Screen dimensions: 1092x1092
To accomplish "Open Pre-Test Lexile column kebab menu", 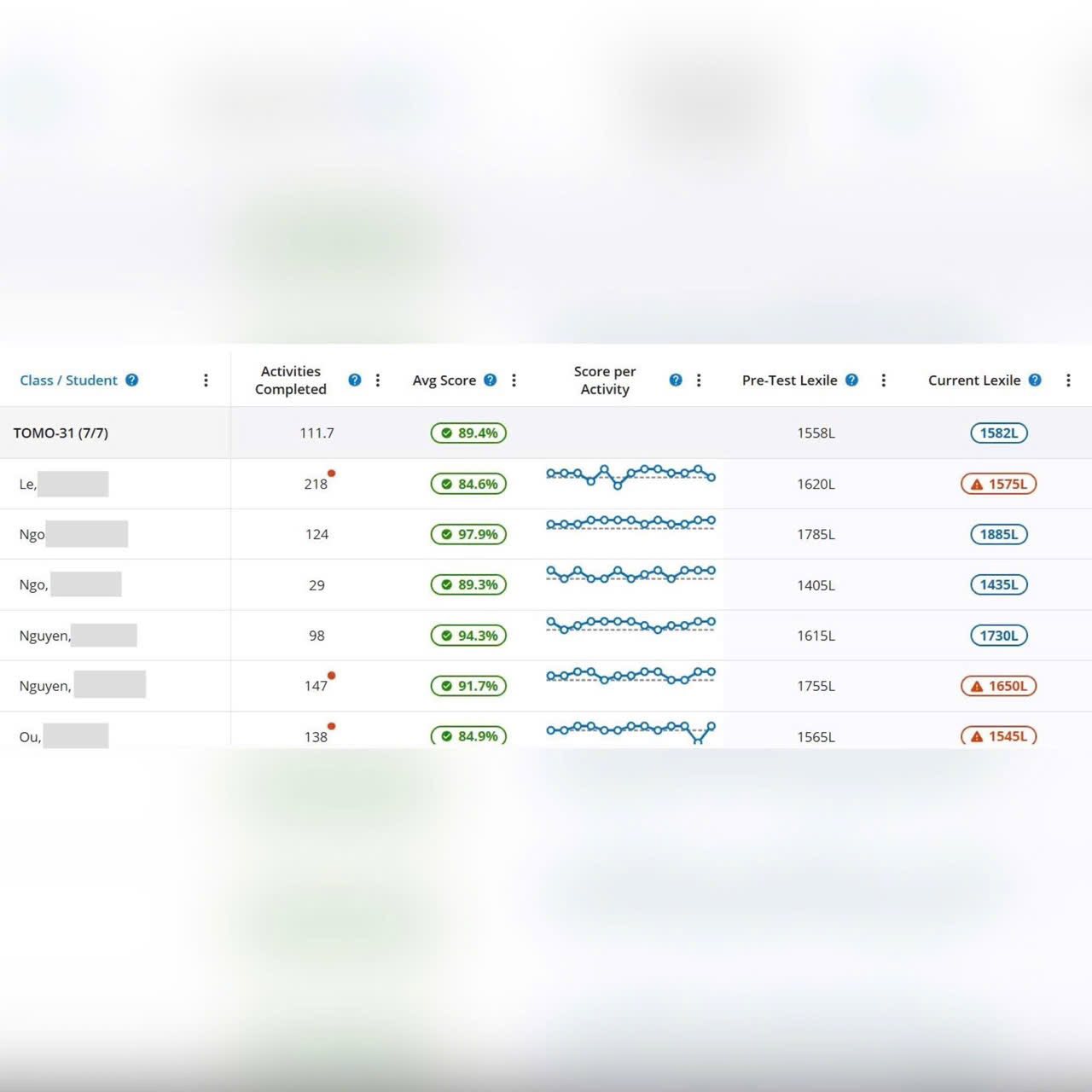I will pyautogui.click(x=883, y=380).
